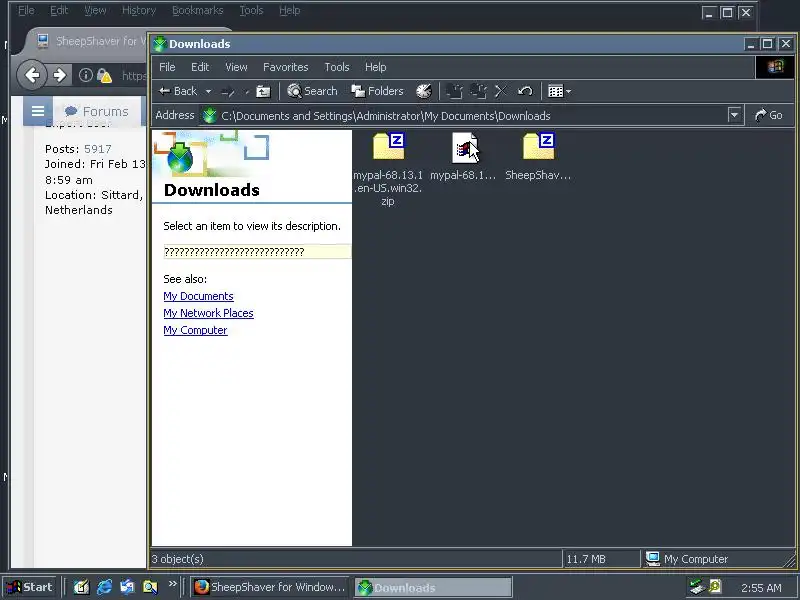Click the Forward arrow in Explorer toolbar
This screenshot has height=600, width=800.
tap(228, 92)
